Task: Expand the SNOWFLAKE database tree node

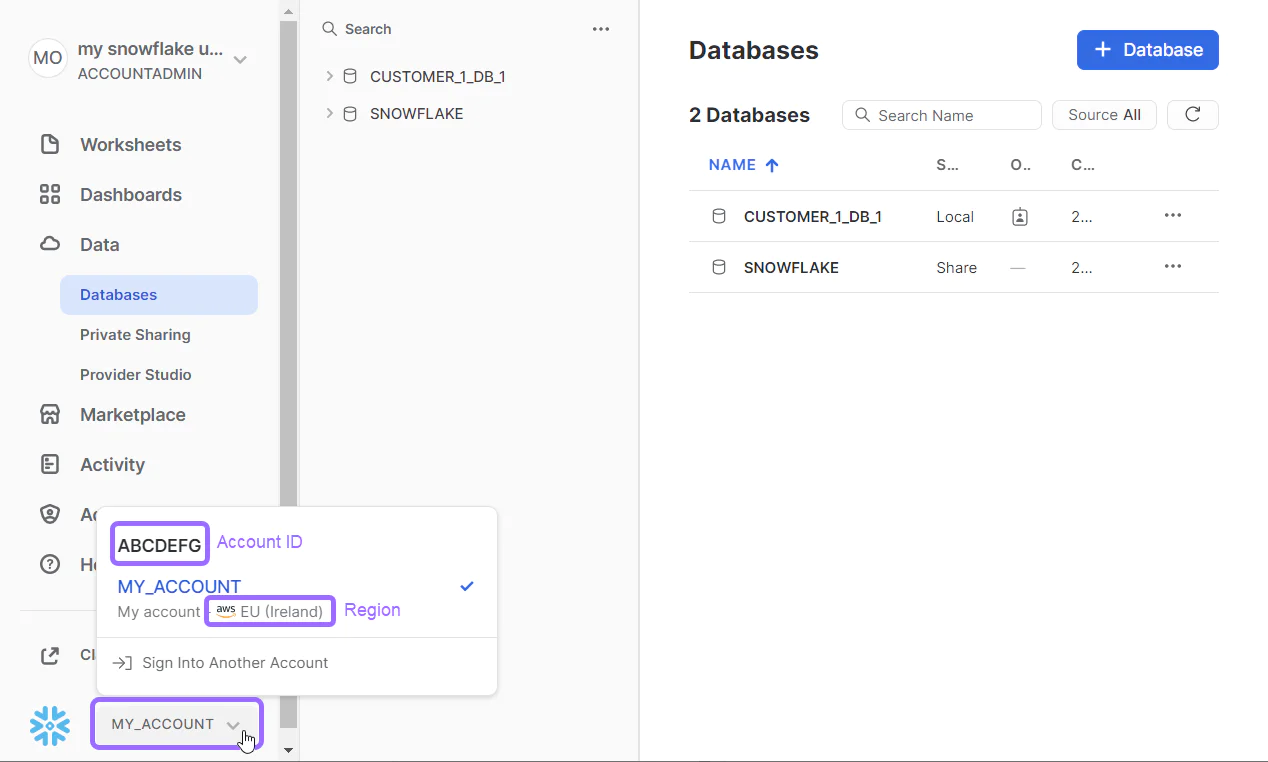Action: click(329, 114)
